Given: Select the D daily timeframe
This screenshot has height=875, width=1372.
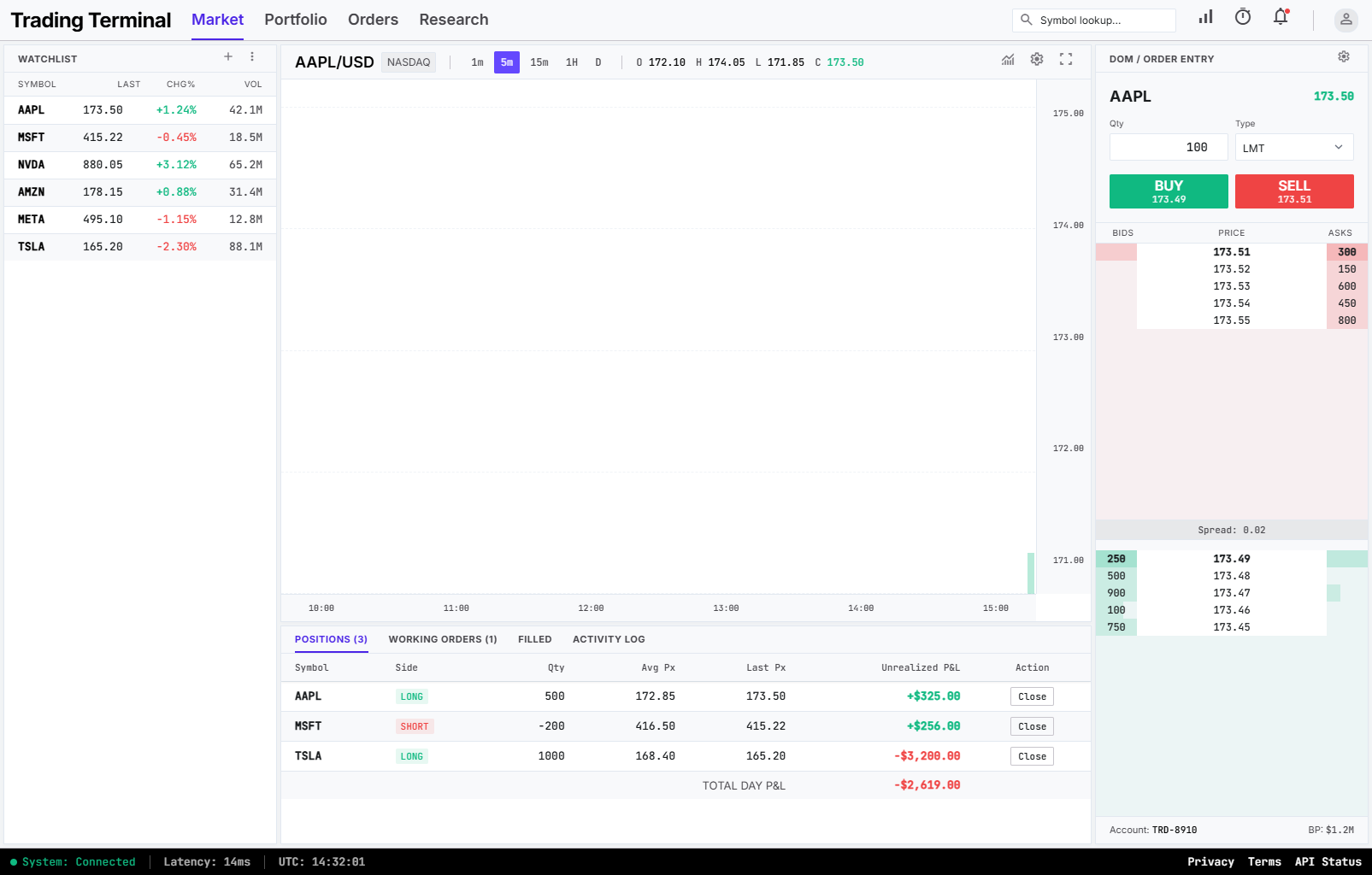Looking at the screenshot, I should [x=598, y=62].
